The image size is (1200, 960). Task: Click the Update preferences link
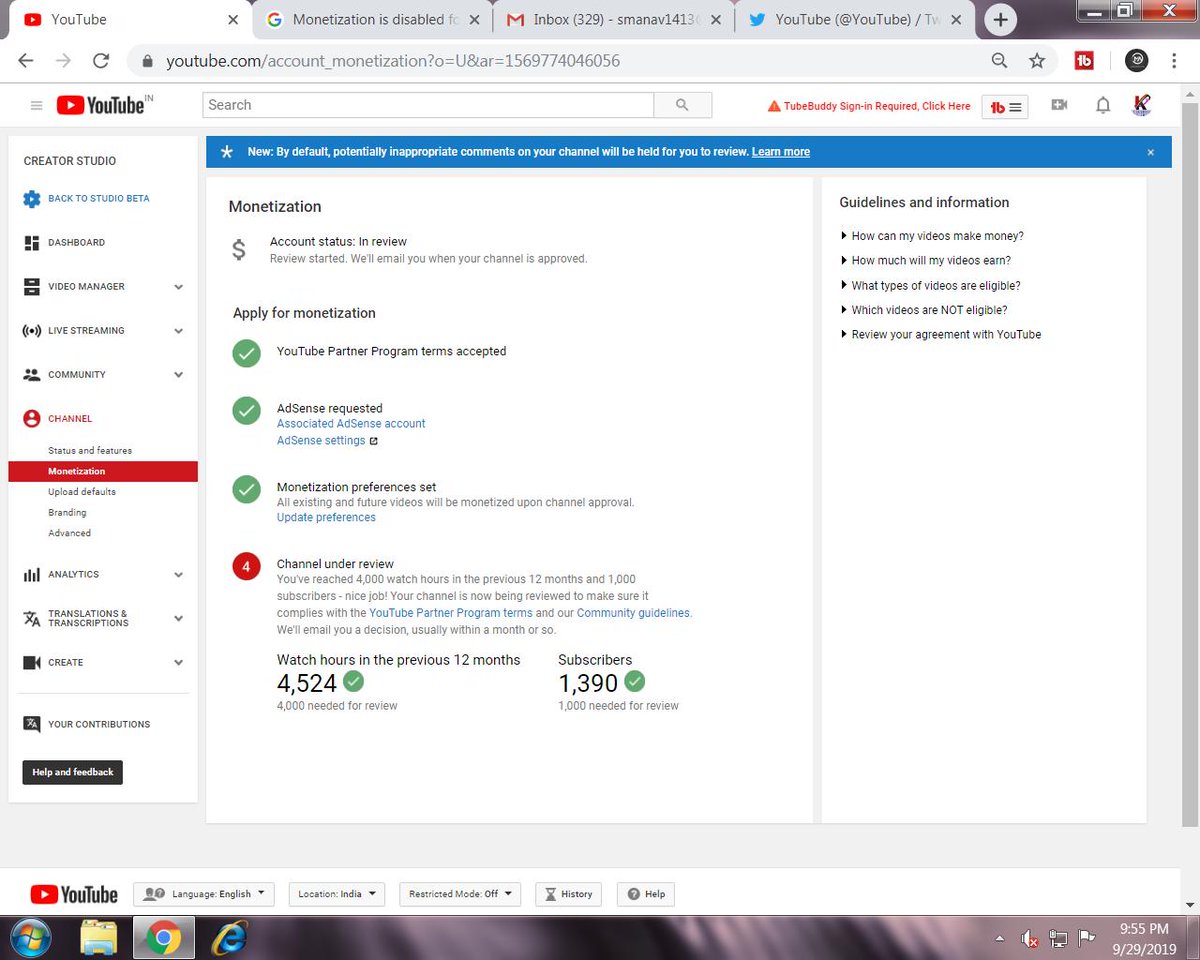[326, 517]
